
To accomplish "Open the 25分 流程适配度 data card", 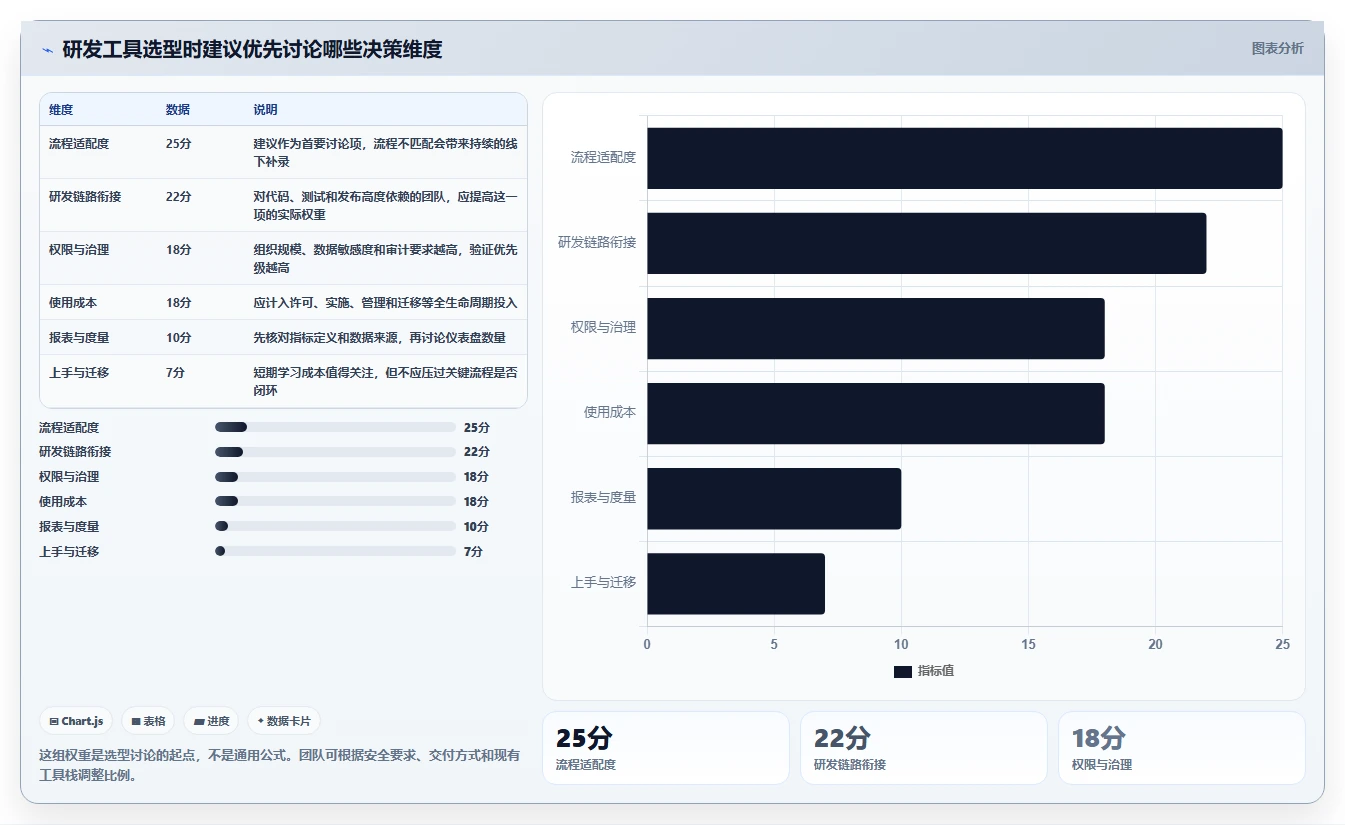I will [666, 748].
